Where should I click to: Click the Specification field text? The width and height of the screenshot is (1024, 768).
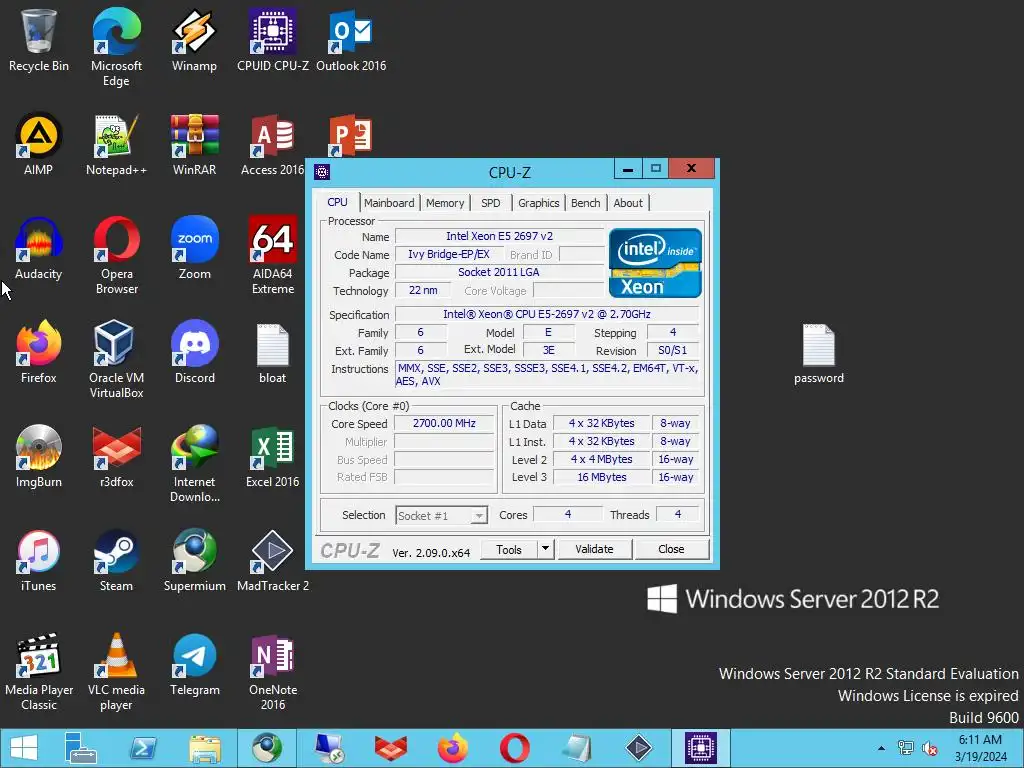click(x=547, y=314)
